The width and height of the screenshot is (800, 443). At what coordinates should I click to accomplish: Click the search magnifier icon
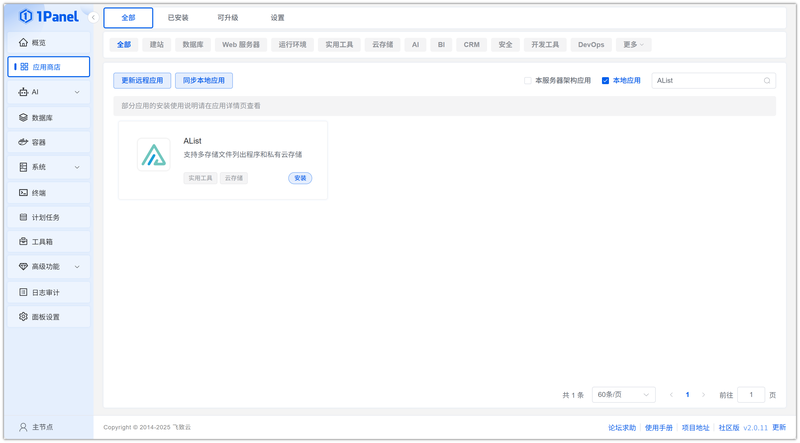[767, 81]
